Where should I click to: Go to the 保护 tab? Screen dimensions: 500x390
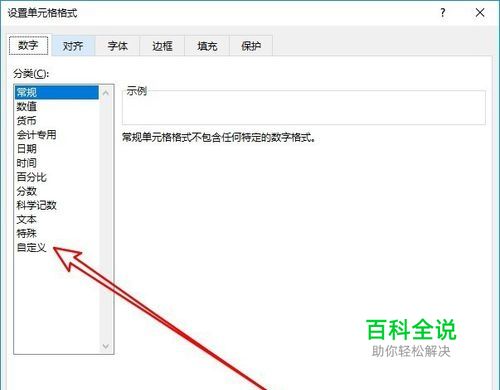point(251,46)
